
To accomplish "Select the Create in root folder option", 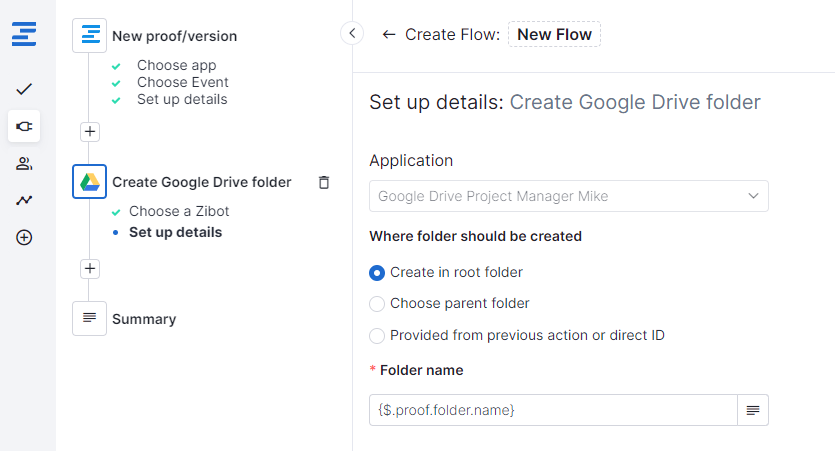I will tap(377, 272).
